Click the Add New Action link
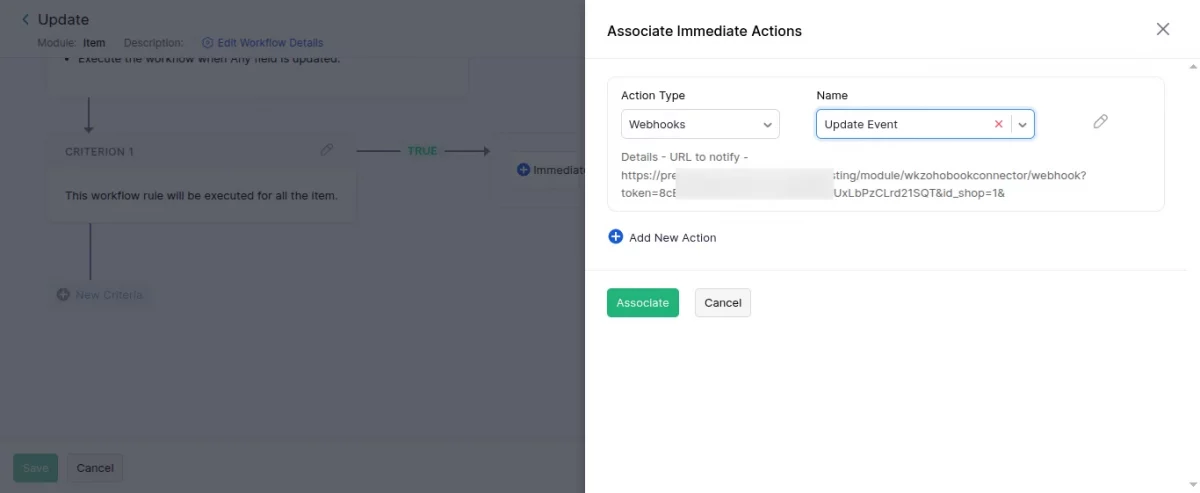This screenshot has height=493, width=1200. click(672, 238)
